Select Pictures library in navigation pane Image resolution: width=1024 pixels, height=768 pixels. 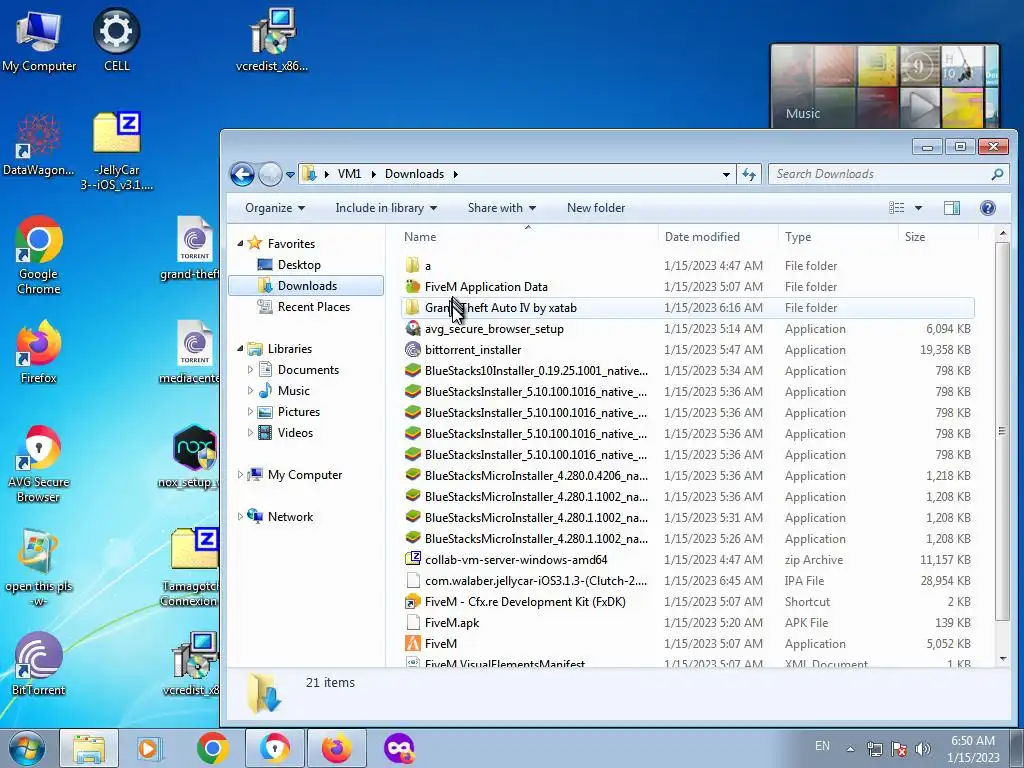click(x=298, y=411)
